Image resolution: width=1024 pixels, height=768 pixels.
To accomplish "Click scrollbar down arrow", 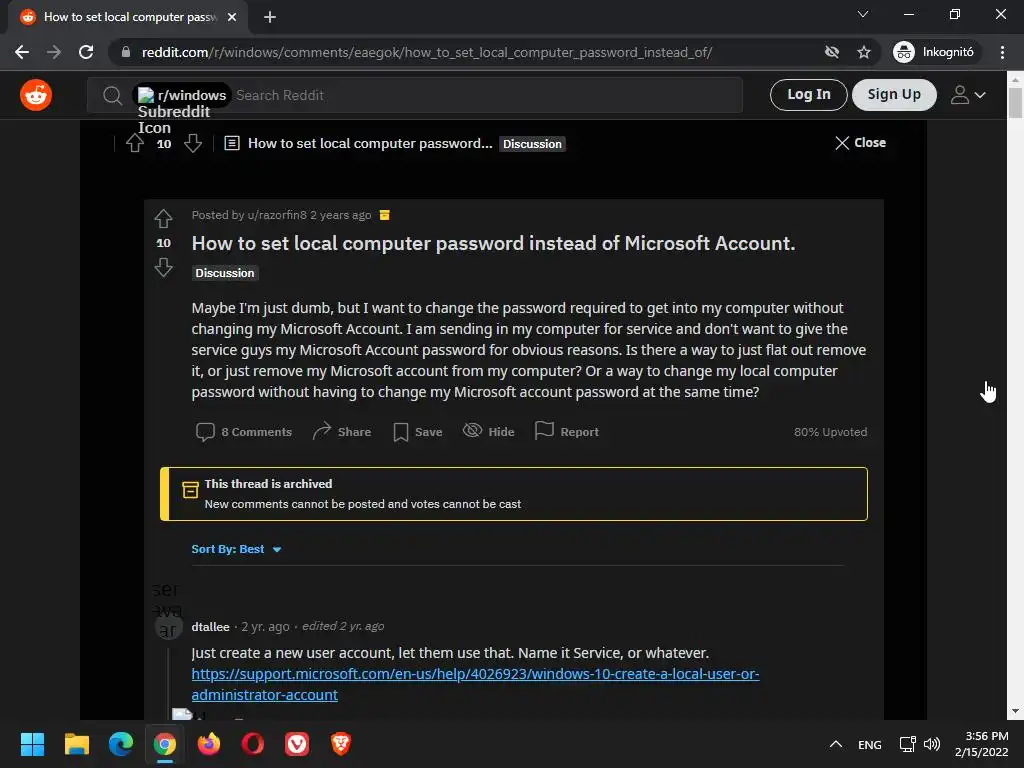I will [x=1015, y=711].
